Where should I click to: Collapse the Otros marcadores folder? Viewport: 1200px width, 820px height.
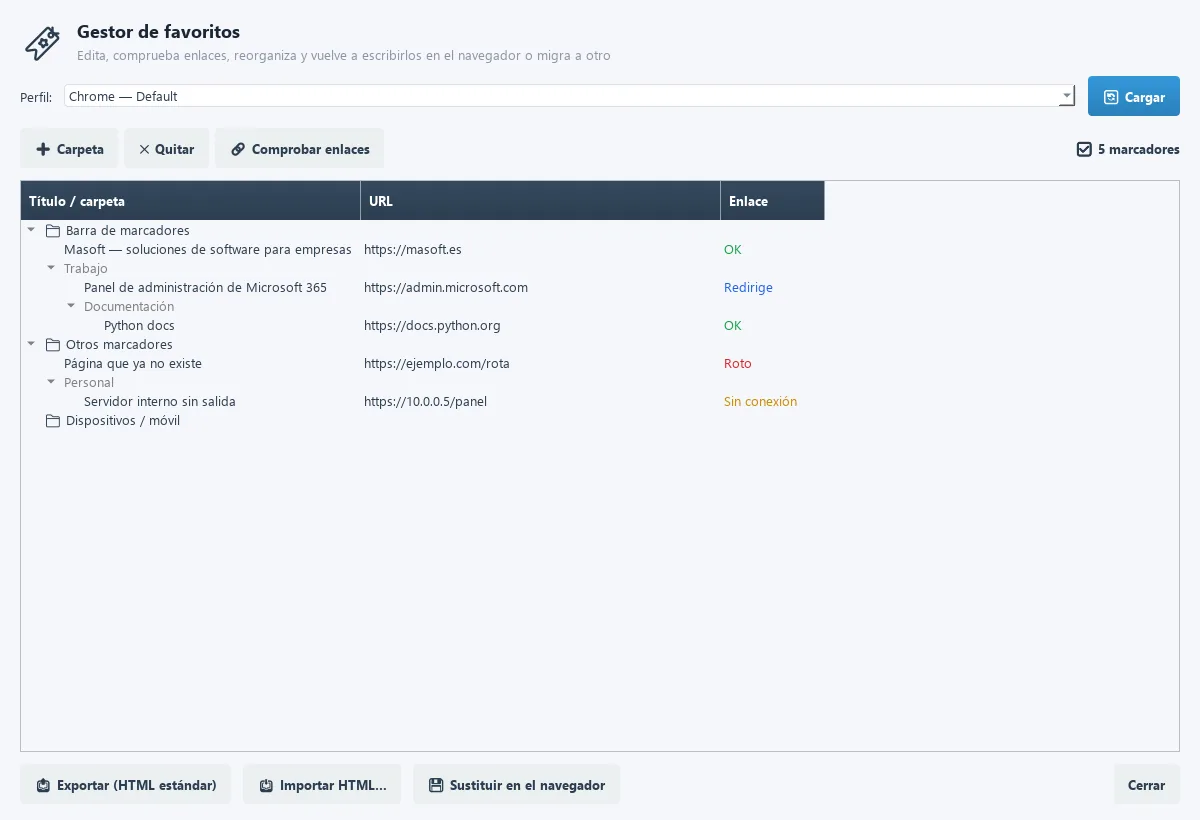click(31, 345)
